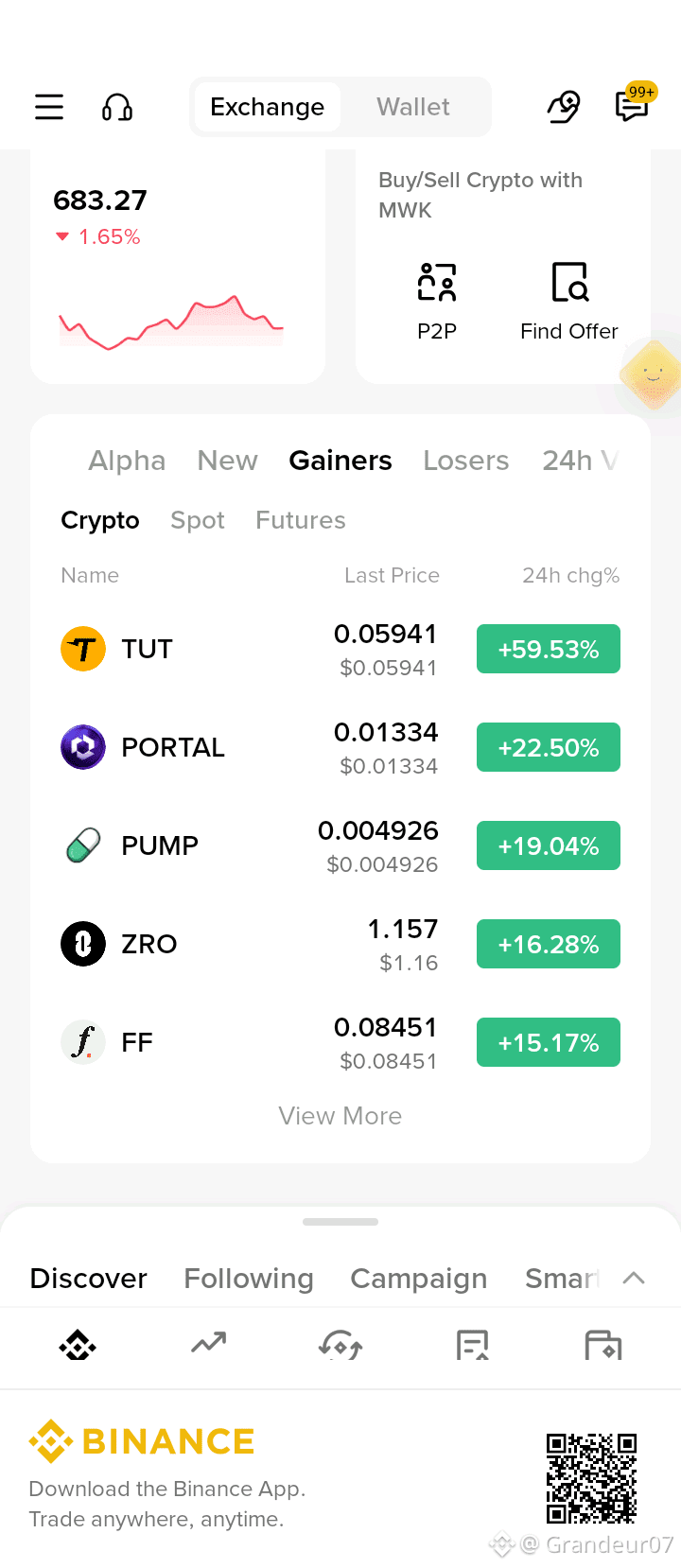Switch to the Following tab
681x1568 pixels.
(x=249, y=1279)
